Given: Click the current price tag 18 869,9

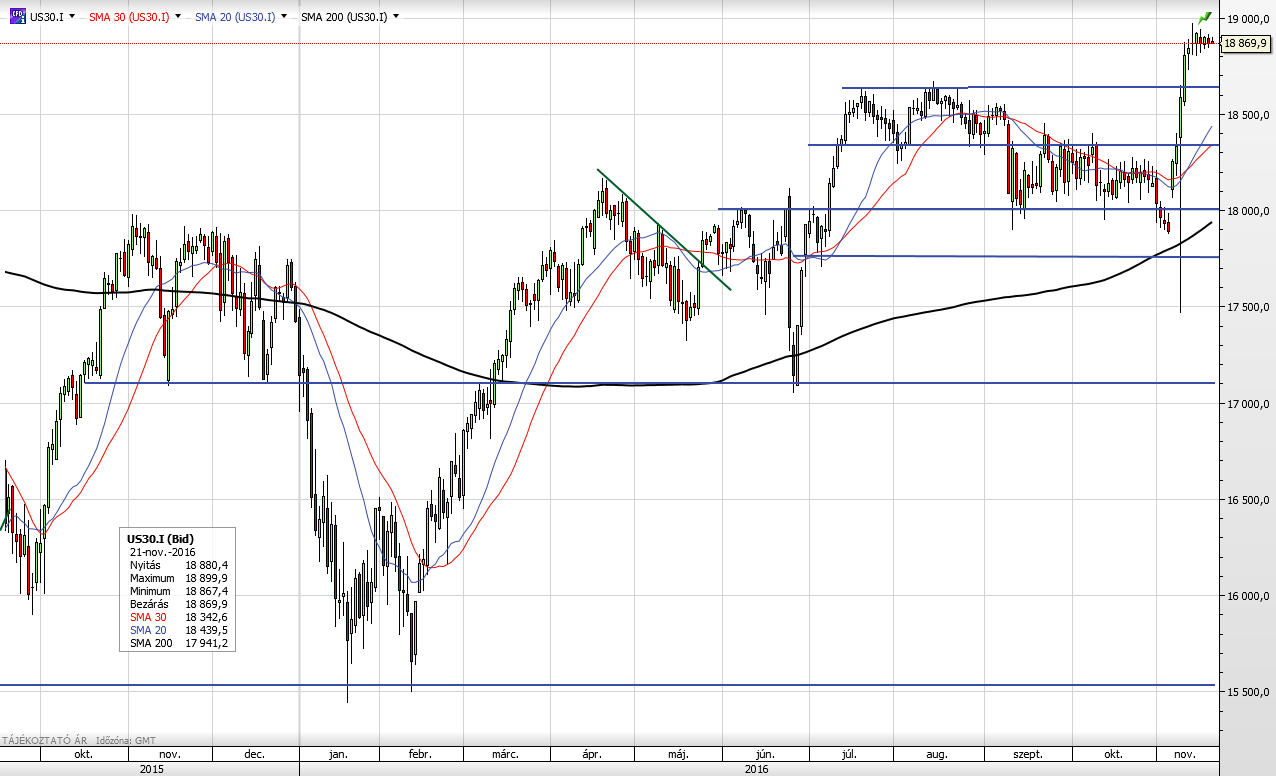Looking at the screenshot, I should 1245,43.
